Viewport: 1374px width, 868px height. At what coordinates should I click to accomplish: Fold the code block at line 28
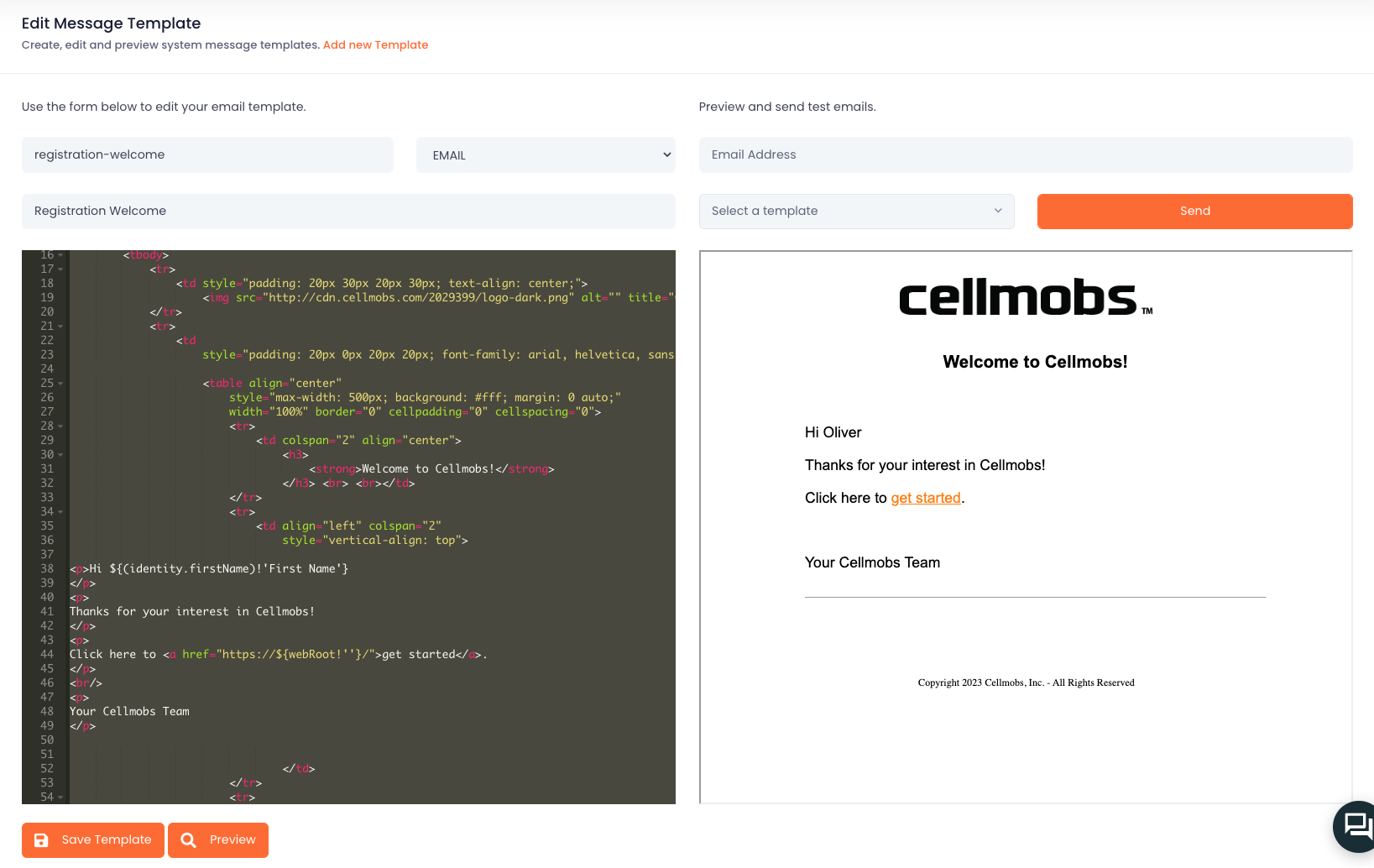[x=60, y=426]
